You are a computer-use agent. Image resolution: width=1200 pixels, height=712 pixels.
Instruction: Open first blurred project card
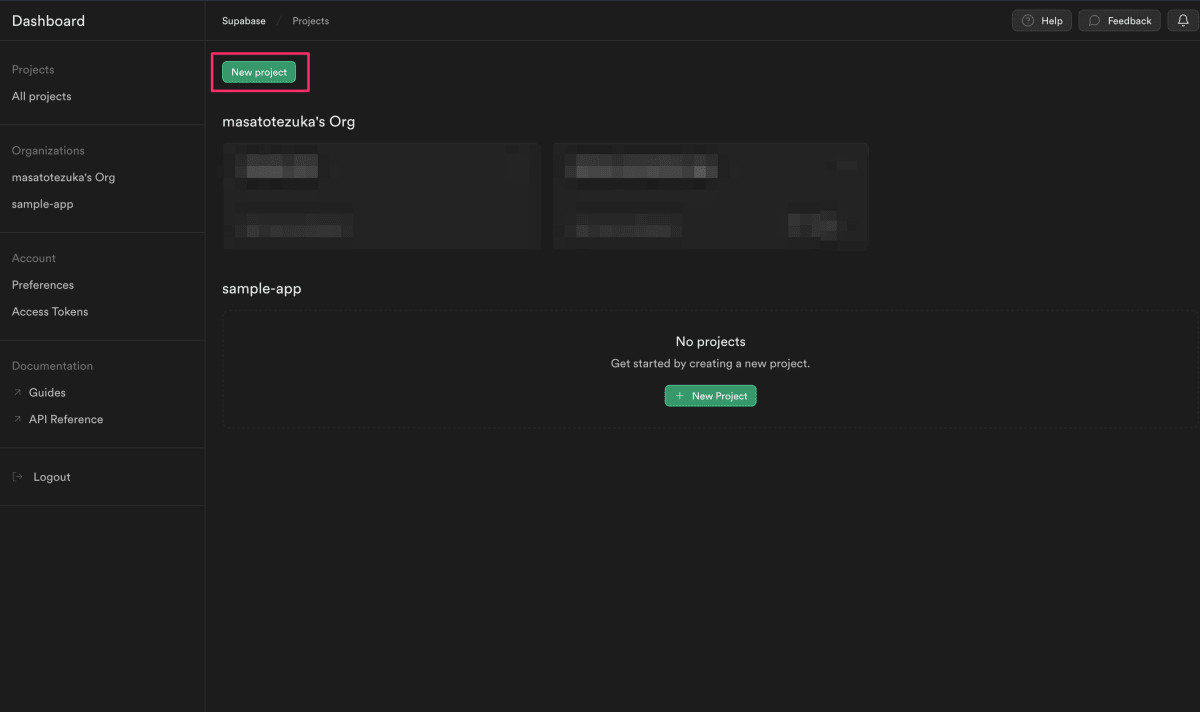click(381, 196)
